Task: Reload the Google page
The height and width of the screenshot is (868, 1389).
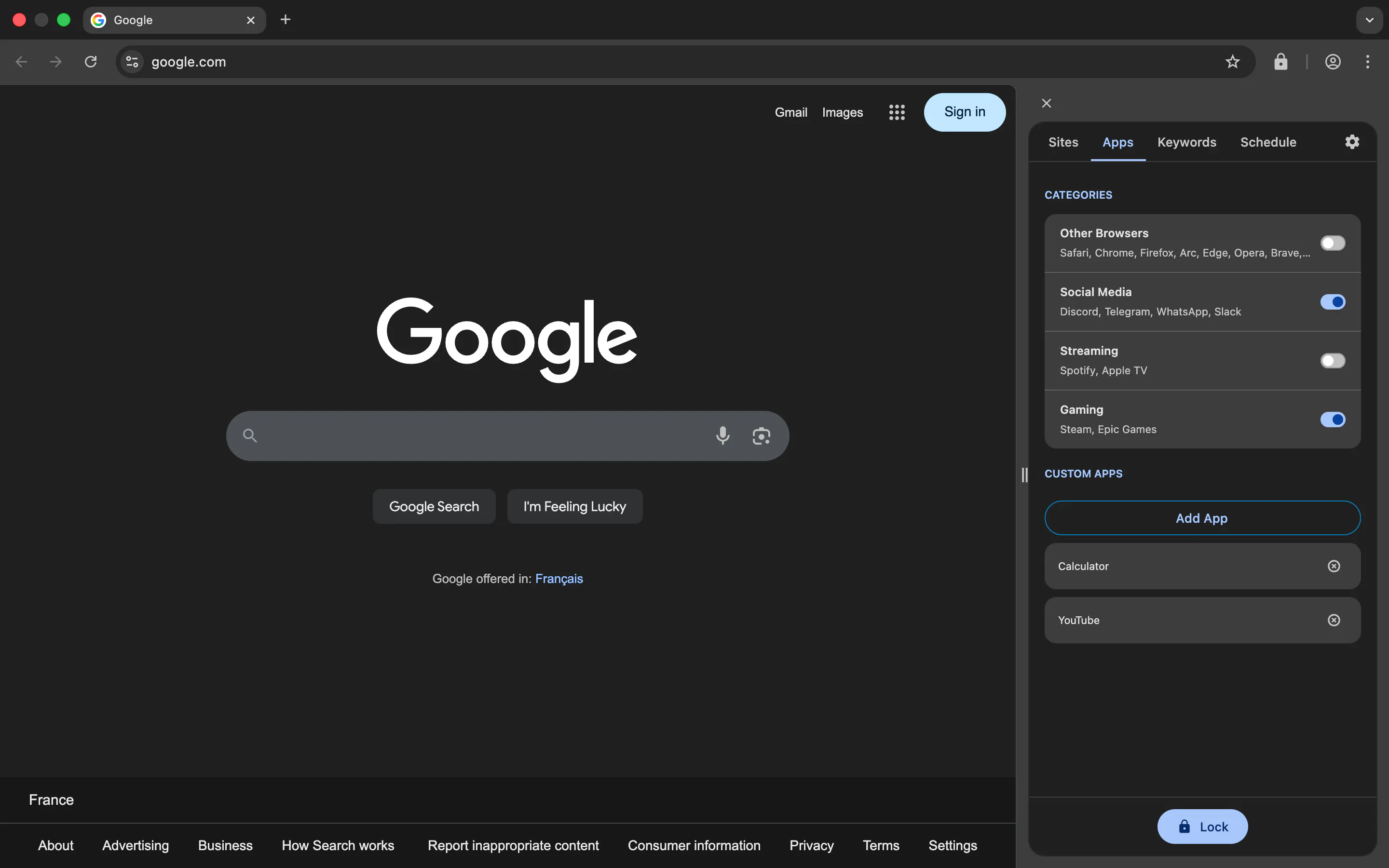Action: coord(91,62)
